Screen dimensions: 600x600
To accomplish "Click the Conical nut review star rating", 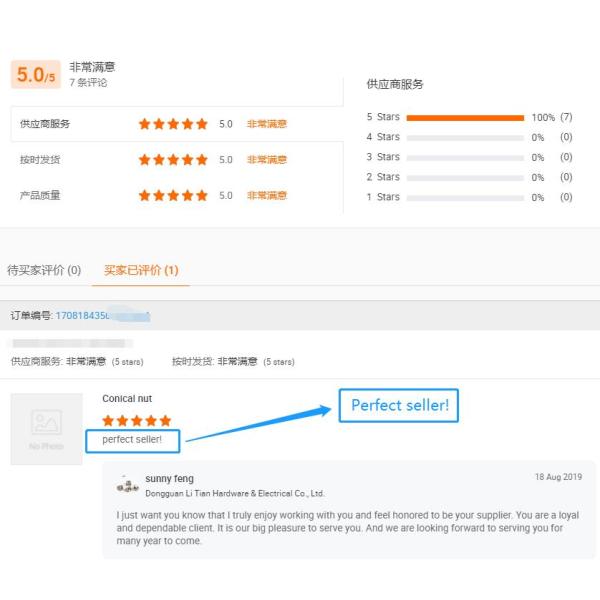I will tap(137, 421).
